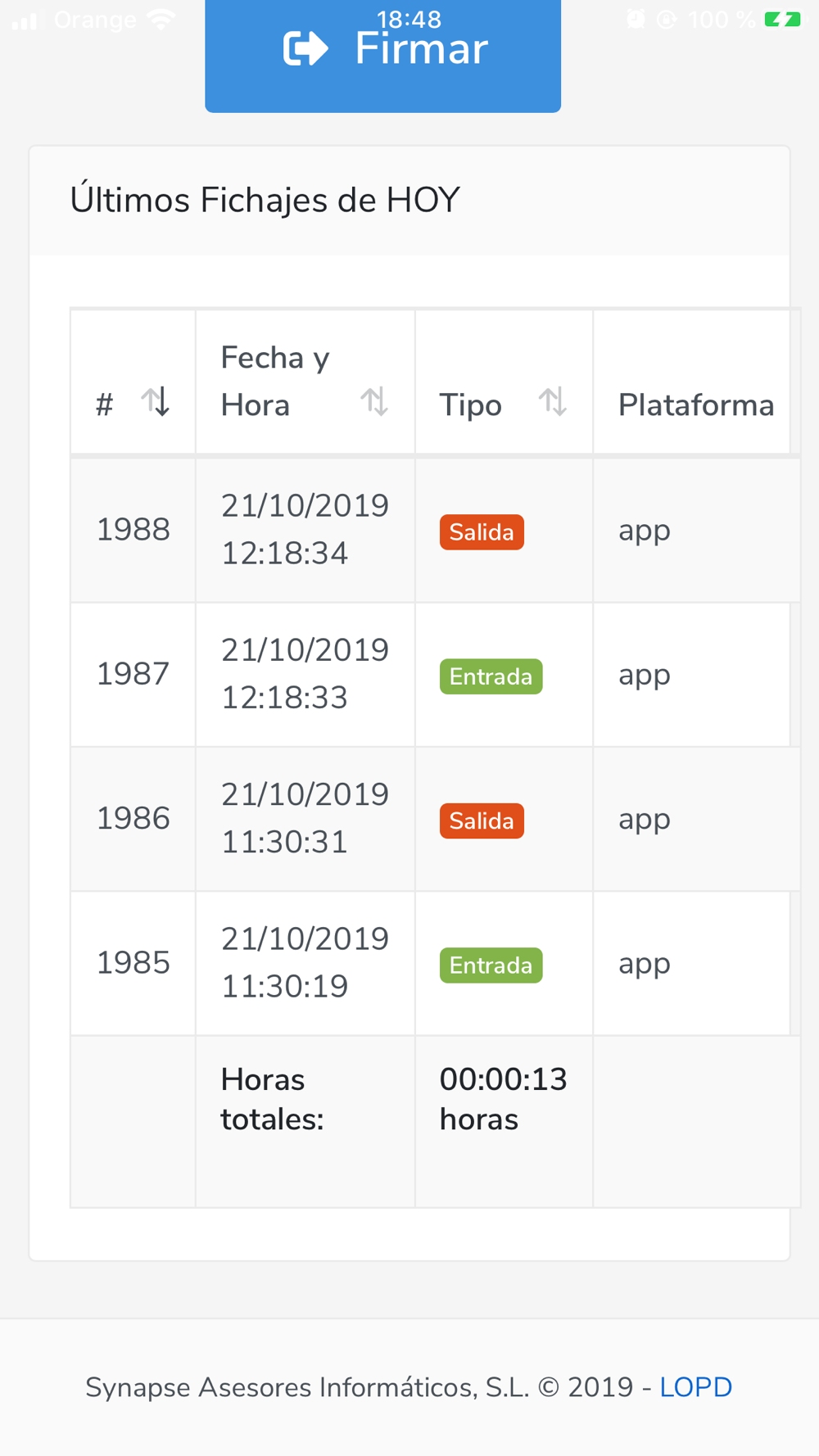The image size is (819, 1456).
Task: Tap the Firmar sign-out arrow icon
Action: (305, 49)
